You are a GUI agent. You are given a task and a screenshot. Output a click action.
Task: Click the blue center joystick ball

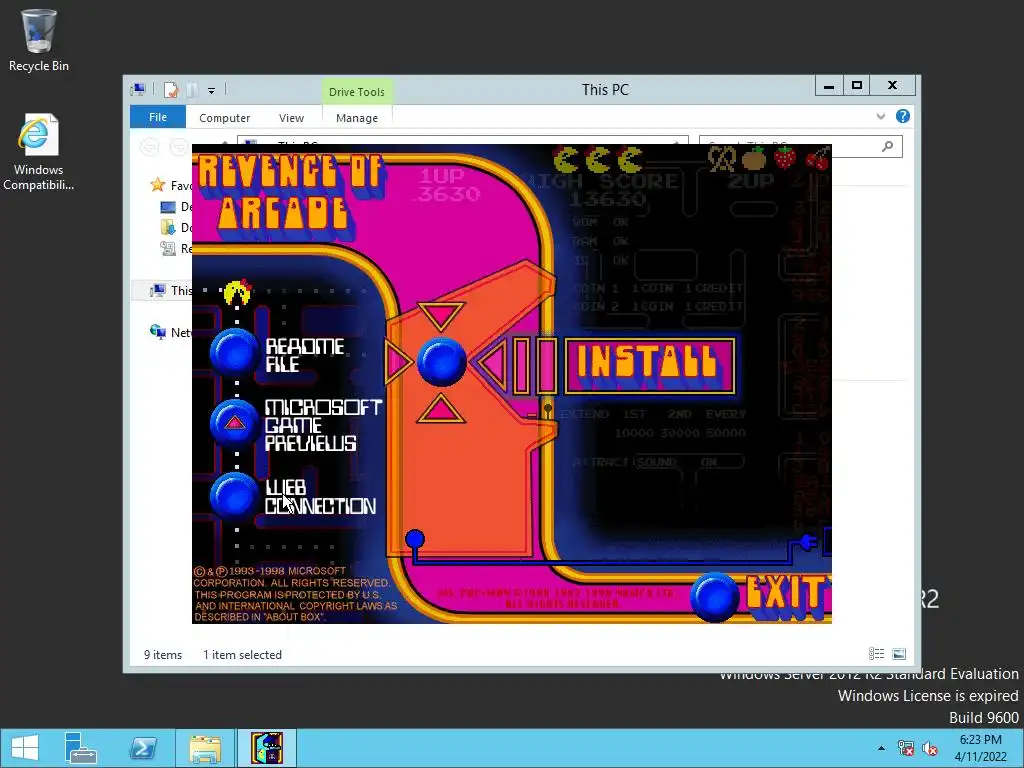pos(441,362)
